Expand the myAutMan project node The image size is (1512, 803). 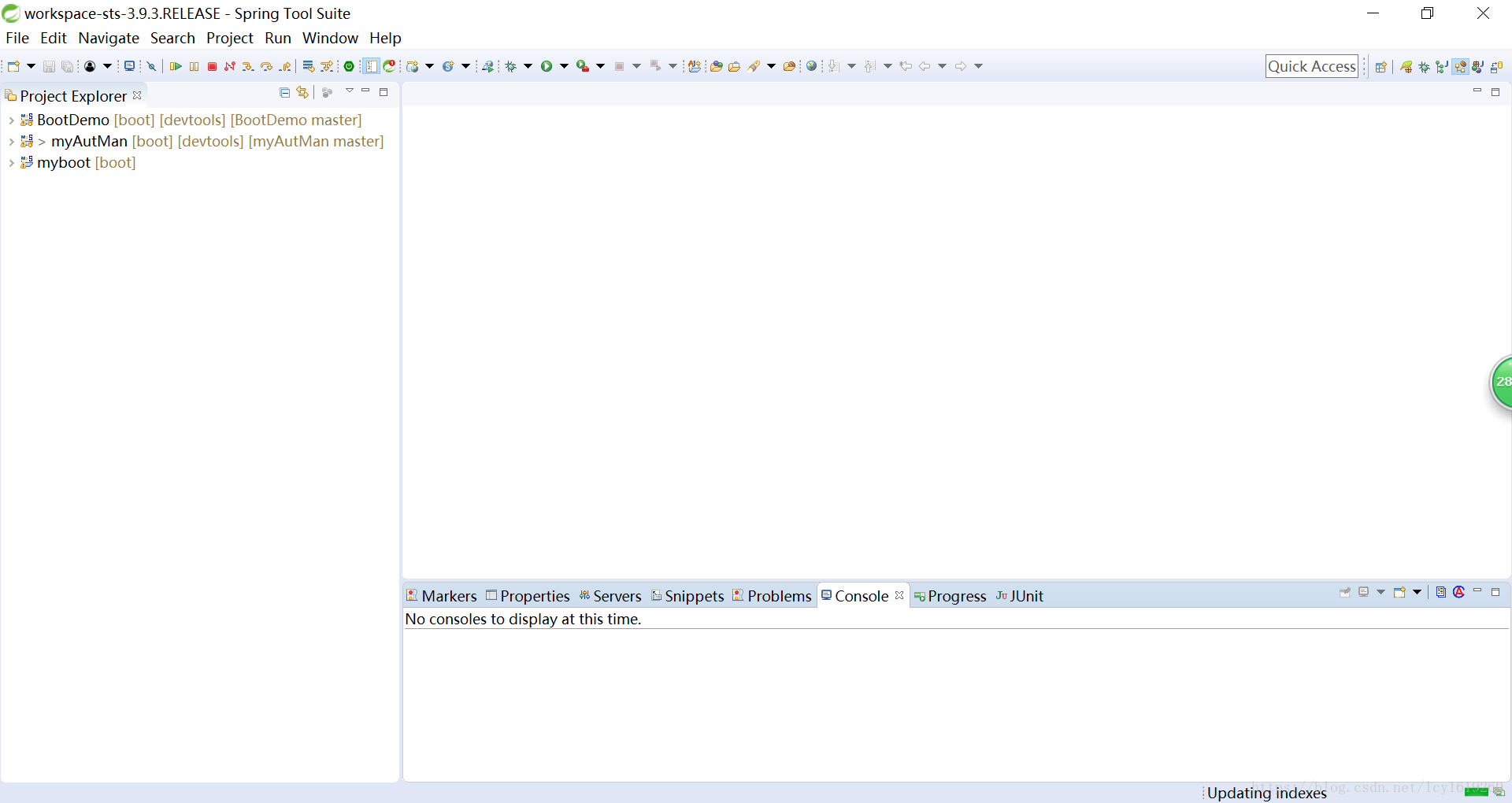(11, 142)
